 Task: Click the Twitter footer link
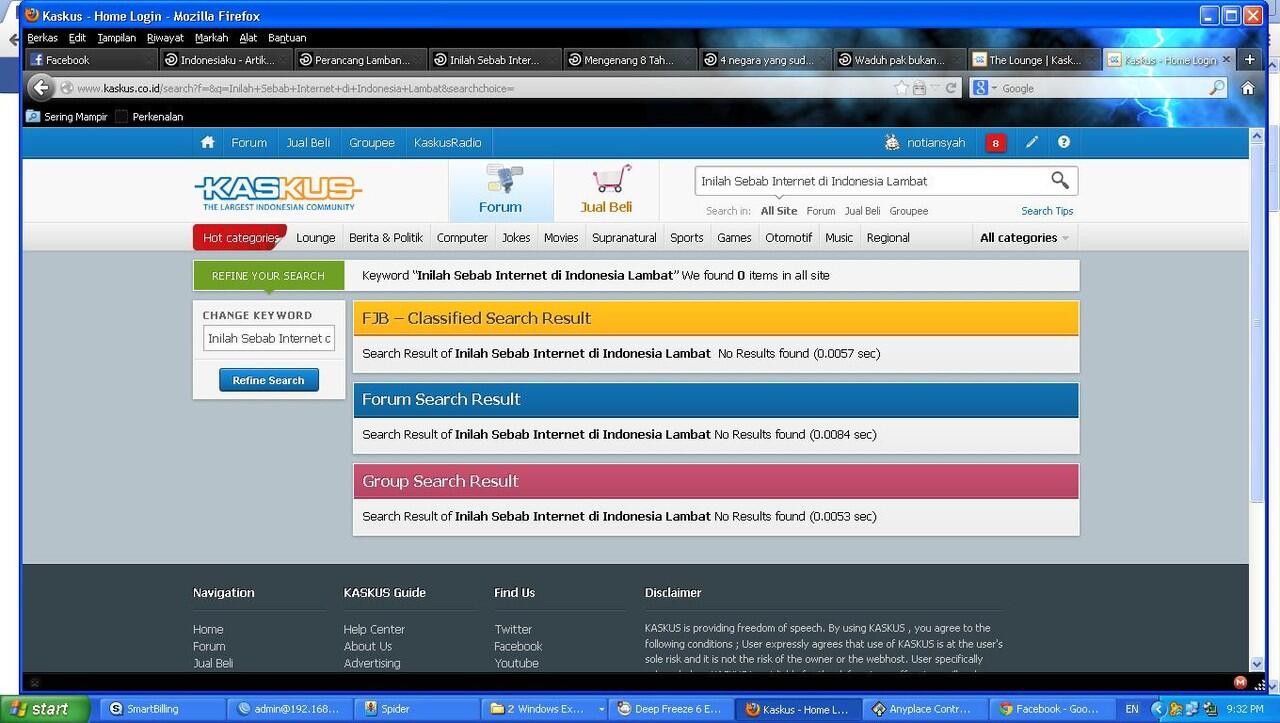point(513,630)
